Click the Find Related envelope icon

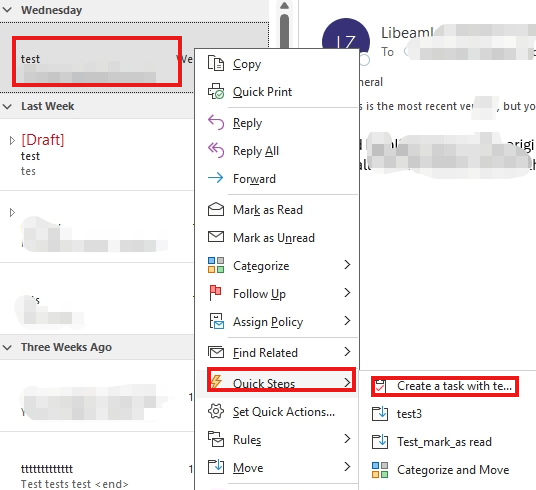[x=216, y=352]
